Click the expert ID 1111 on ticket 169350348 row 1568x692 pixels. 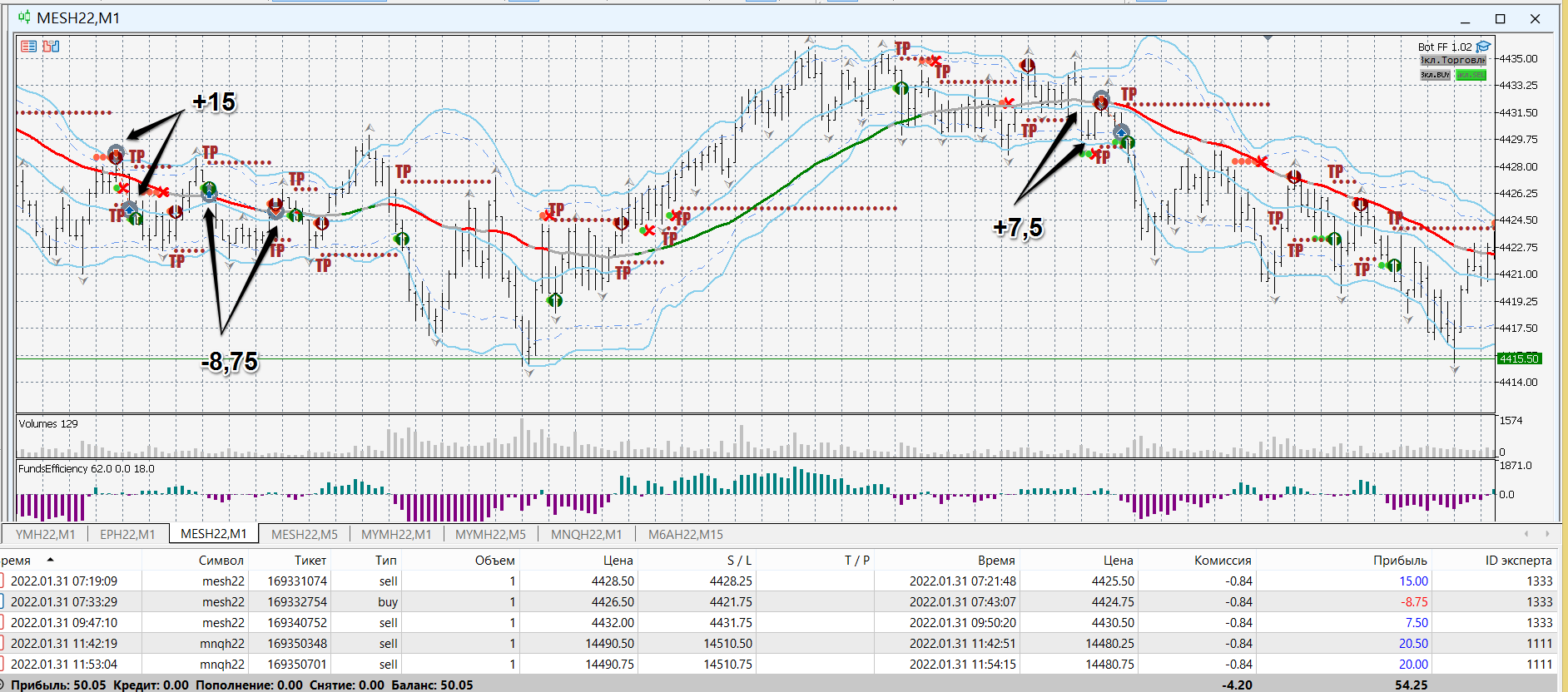point(1539,643)
